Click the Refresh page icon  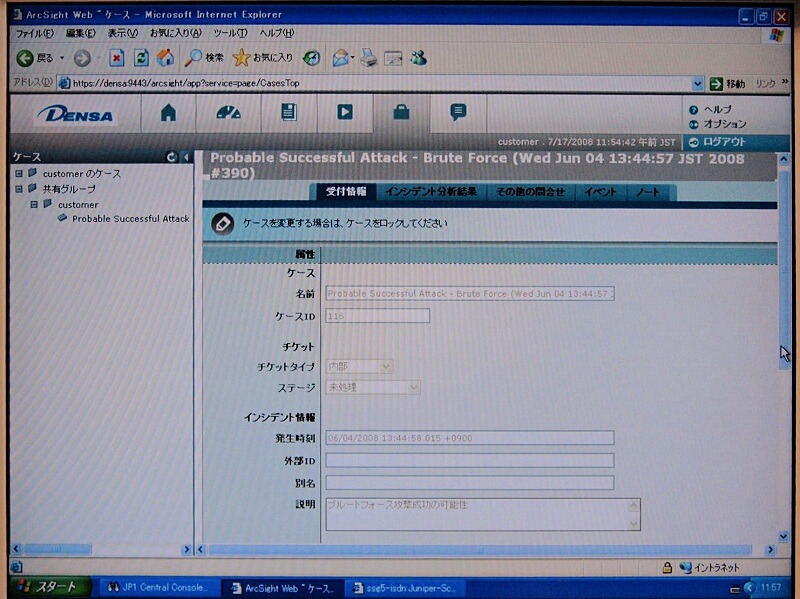141,58
